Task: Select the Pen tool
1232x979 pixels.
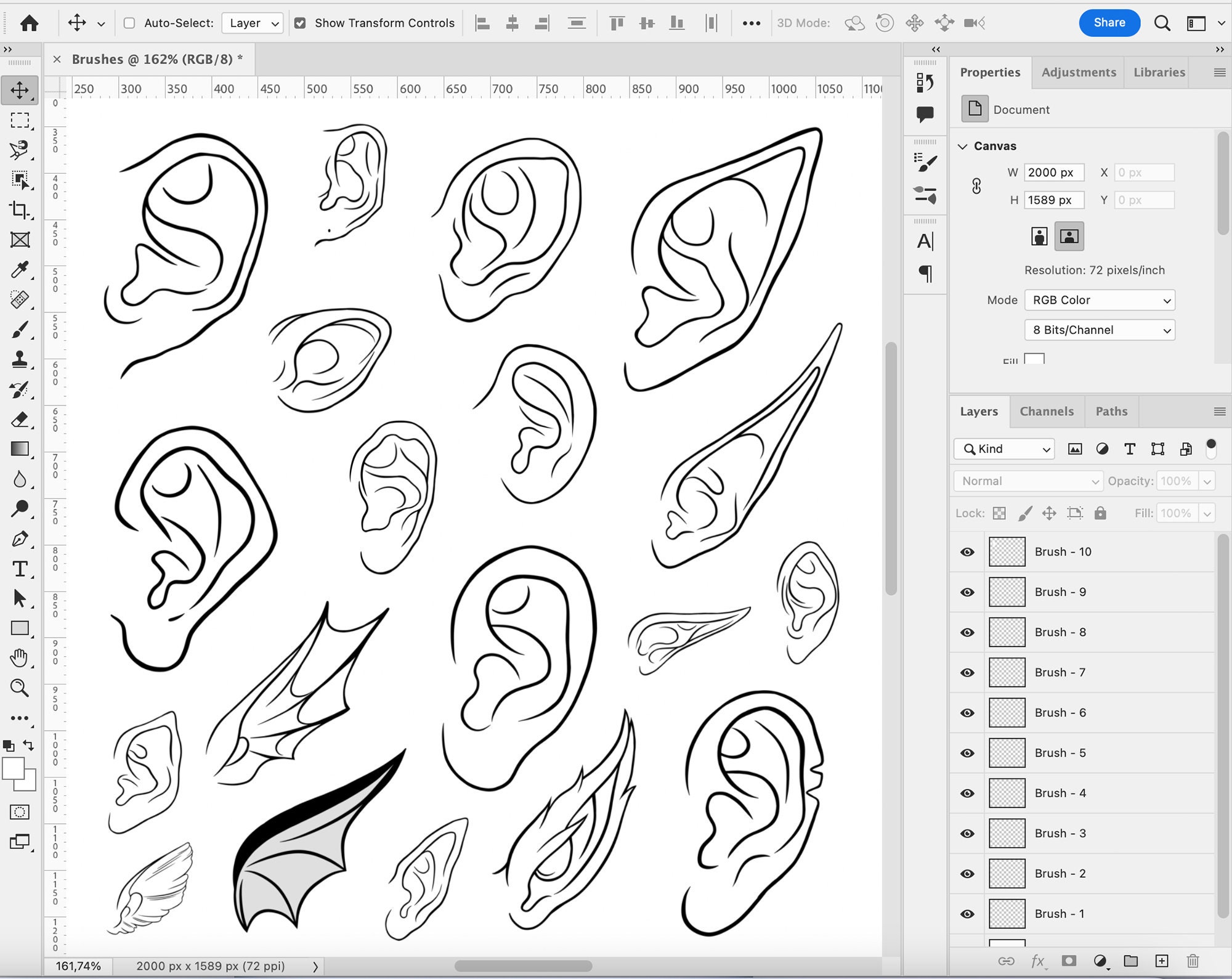Action: coord(20,538)
